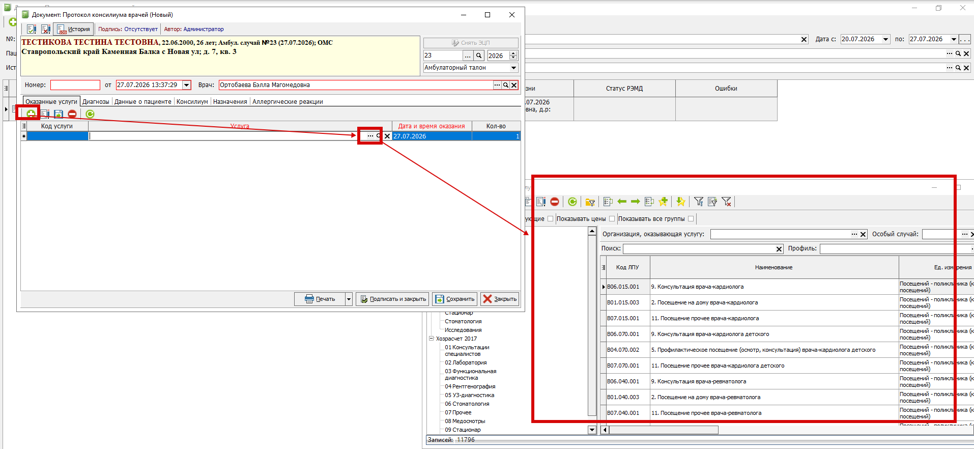Click the filter edit icon in picker toolbar
974x449 pixels.
[712, 201]
